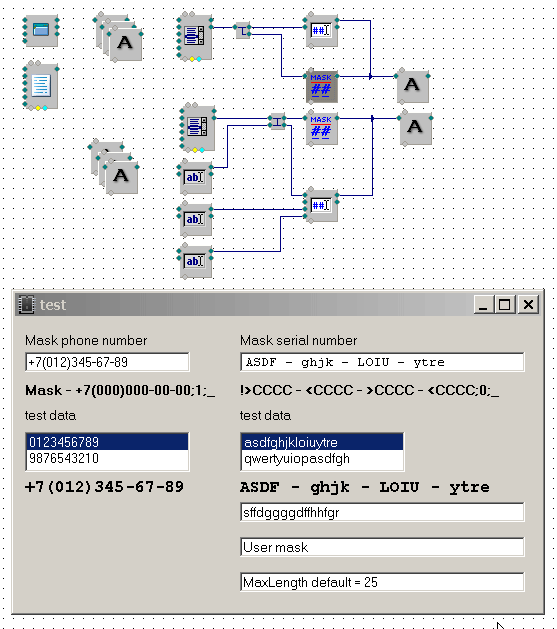Click the User mask input field
The image size is (557, 629).
(x=382, y=547)
